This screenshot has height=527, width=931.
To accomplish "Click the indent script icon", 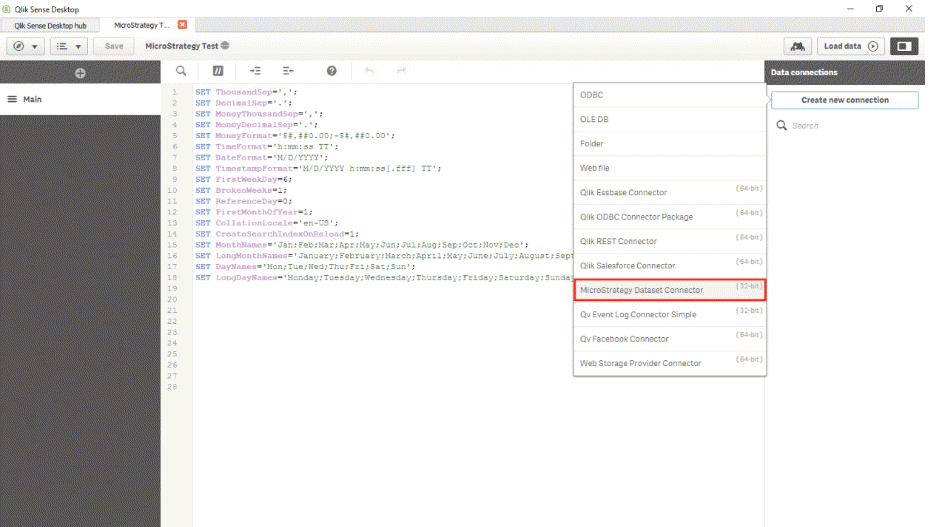I will click(255, 71).
